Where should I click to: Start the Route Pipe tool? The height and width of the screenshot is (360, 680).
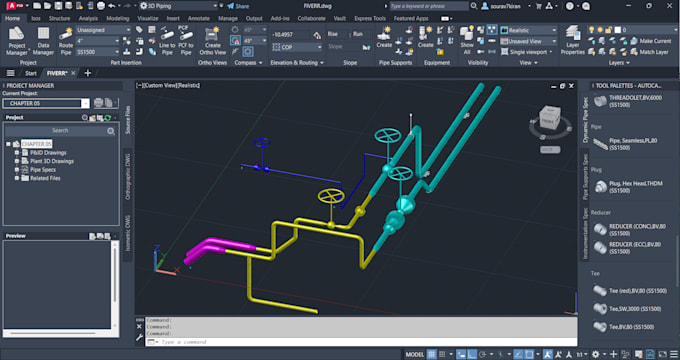click(66, 41)
